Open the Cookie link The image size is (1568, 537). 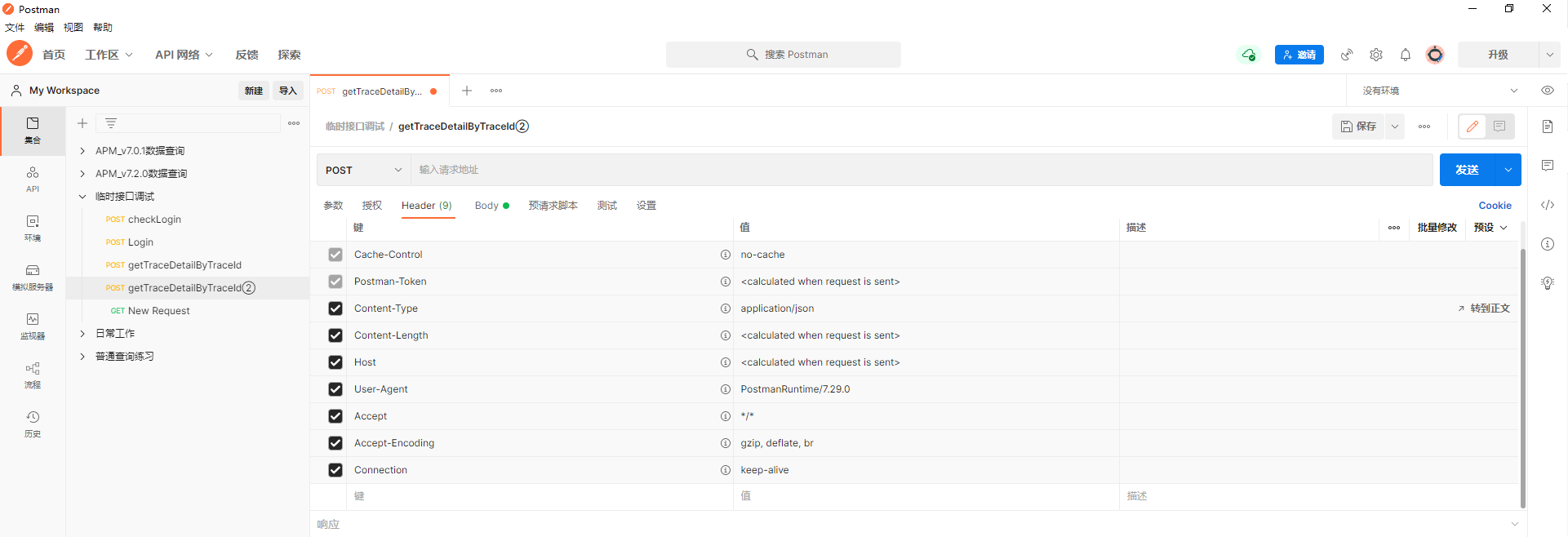[1495, 206]
